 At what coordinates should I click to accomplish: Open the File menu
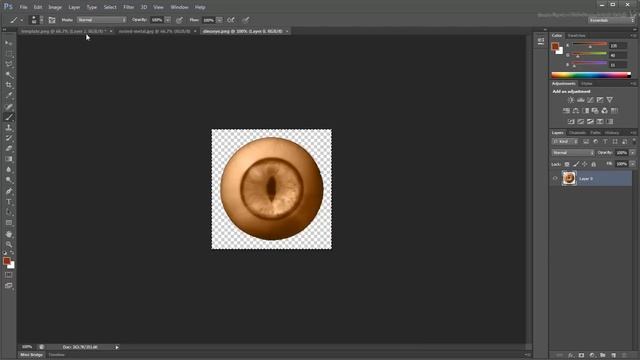click(24, 7)
